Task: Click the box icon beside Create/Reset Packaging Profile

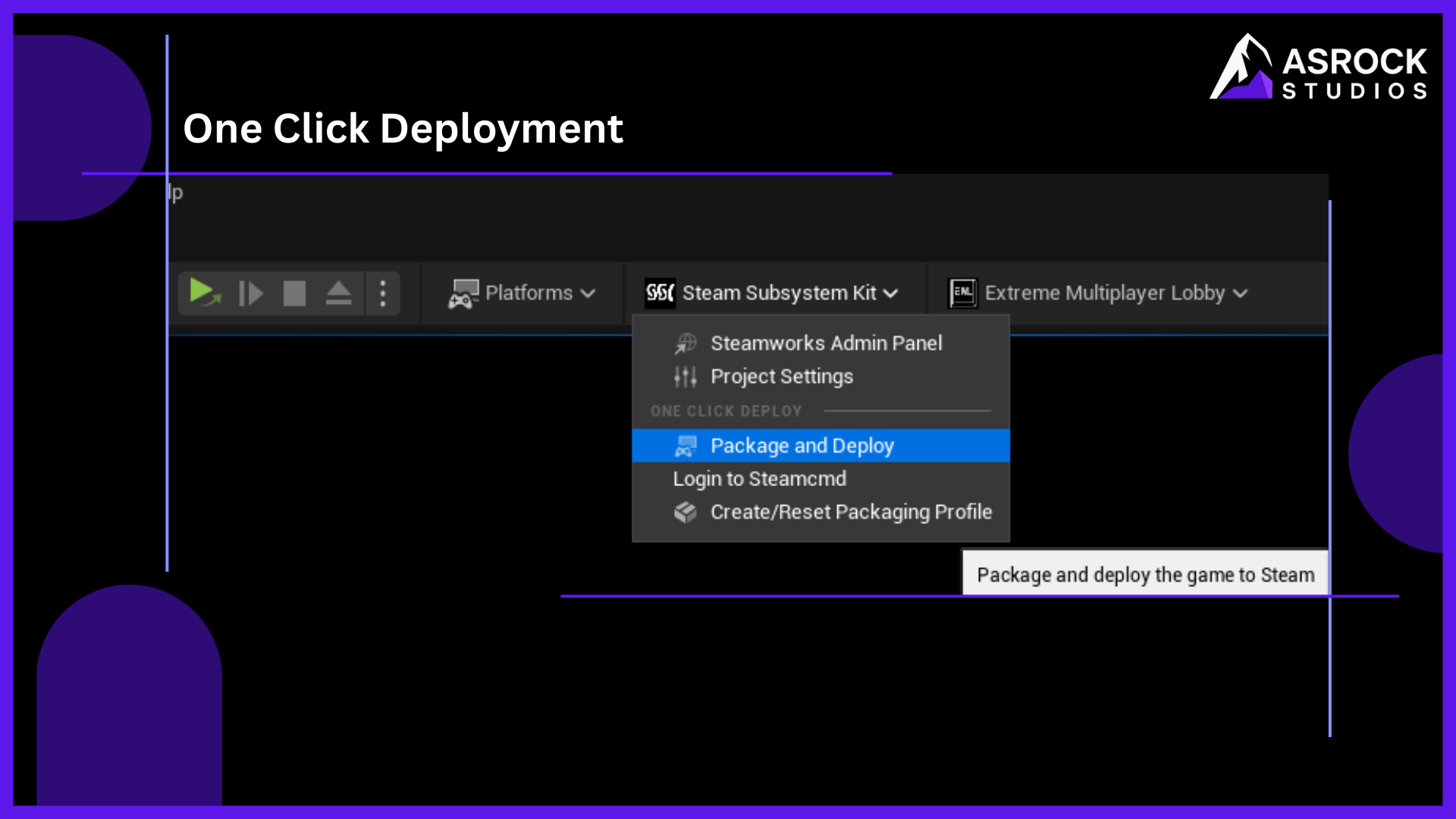Action: pos(686,513)
